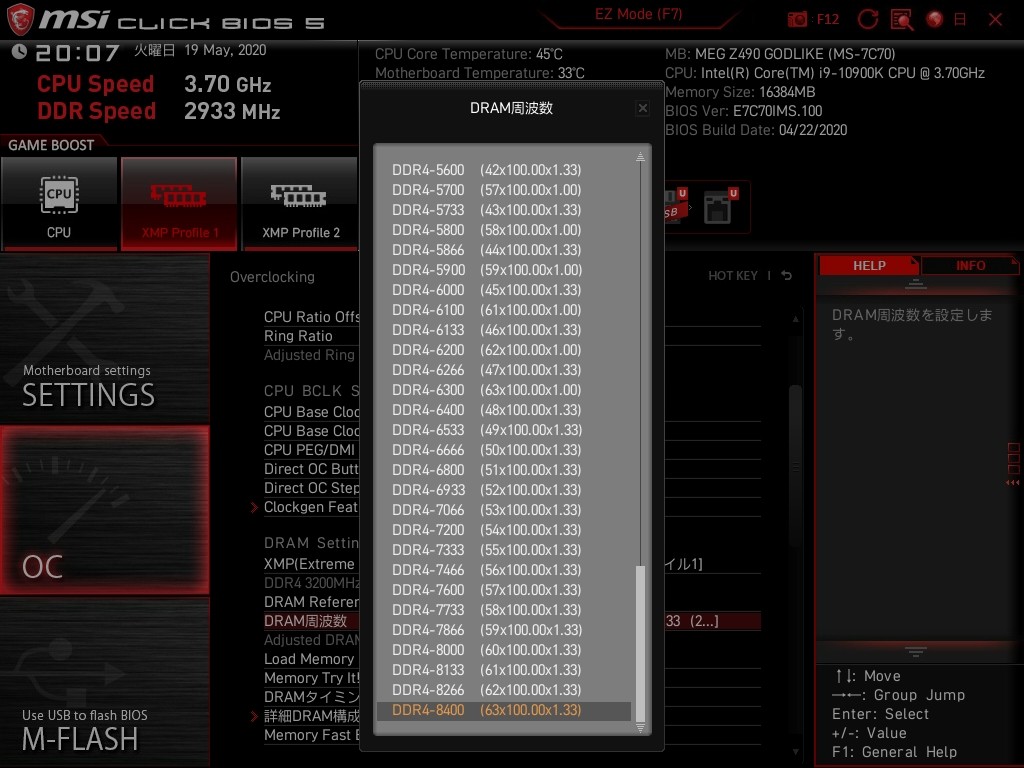The width and height of the screenshot is (1024, 768).
Task: Select the DRAM周波数 setting row
Action: coord(311,621)
